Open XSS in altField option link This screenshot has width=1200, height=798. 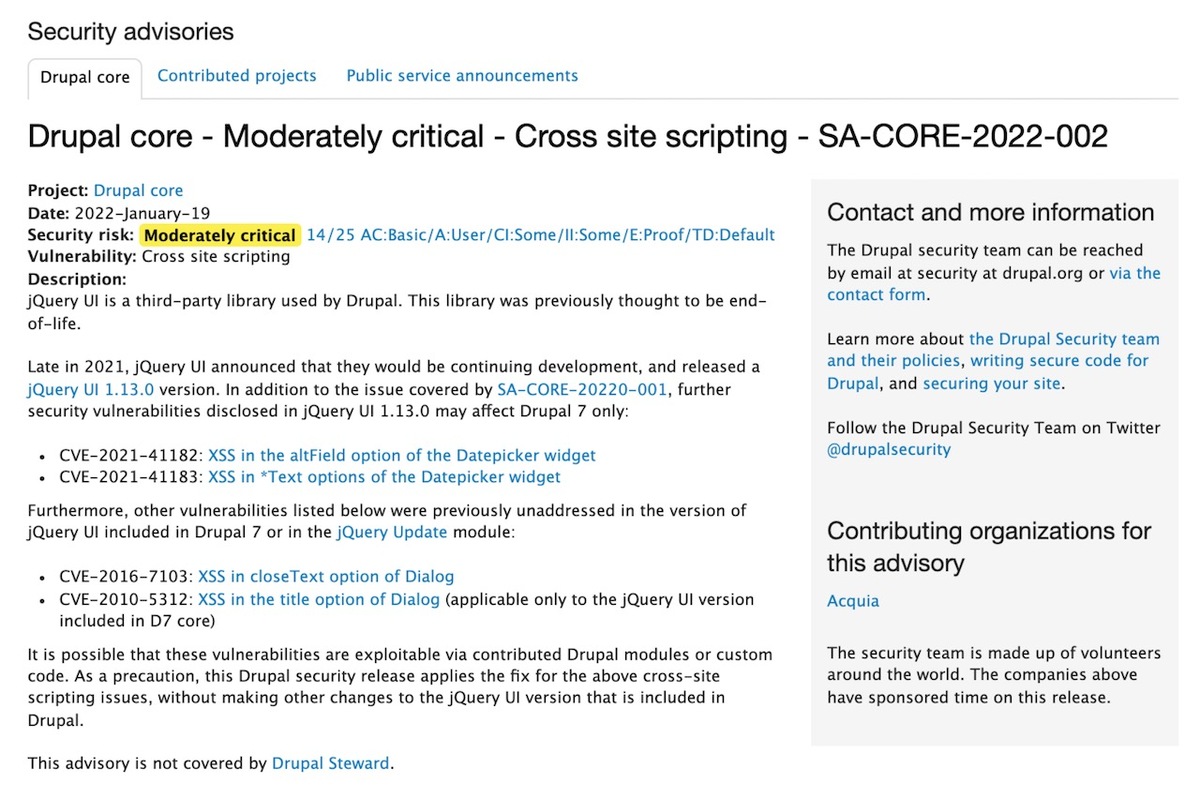coord(402,455)
